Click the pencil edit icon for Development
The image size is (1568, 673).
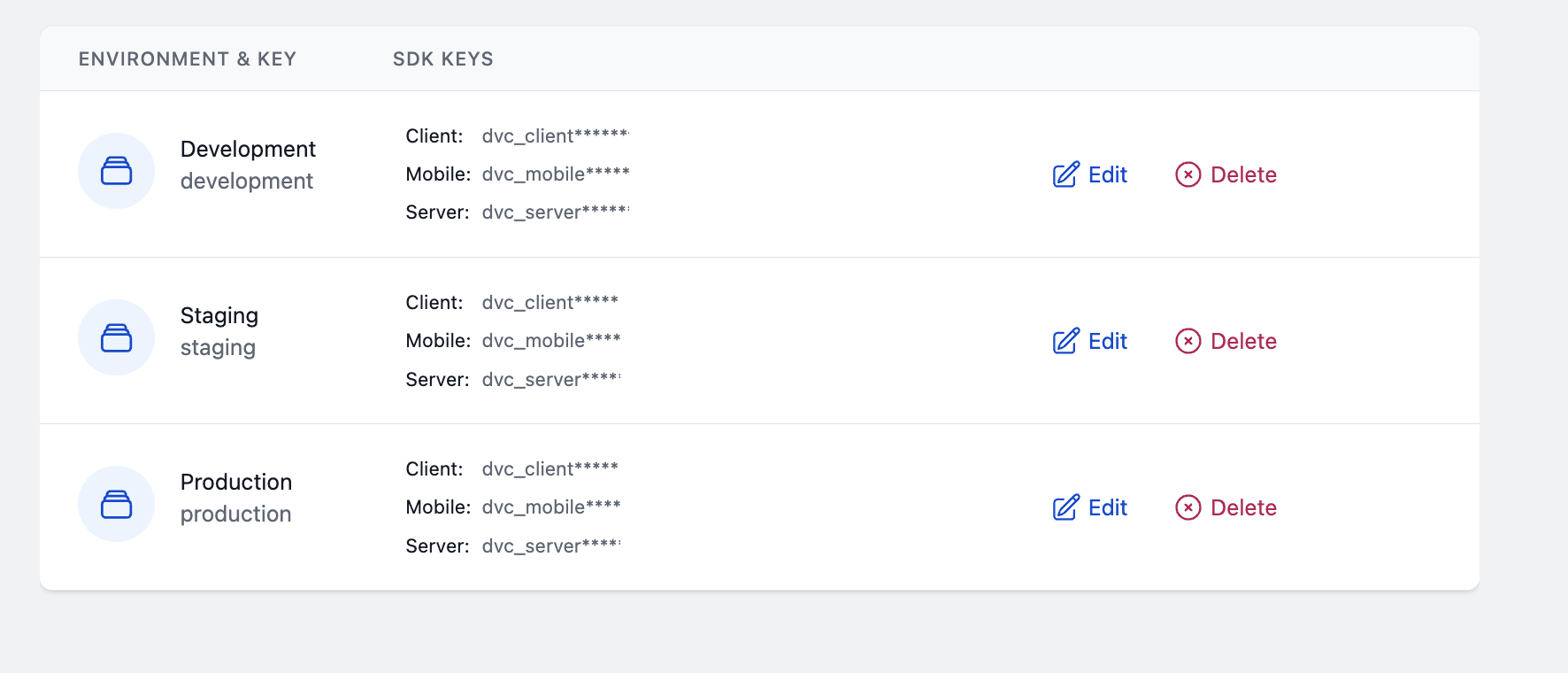click(1066, 174)
